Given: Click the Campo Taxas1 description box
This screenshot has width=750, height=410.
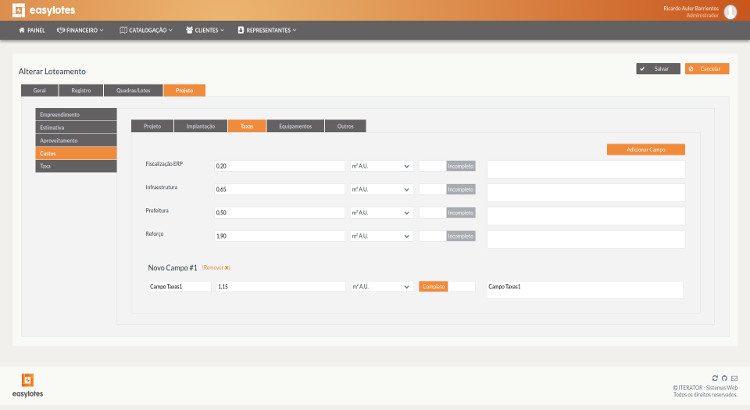Looking at the screenshot, I should click(x=585, y=289).
